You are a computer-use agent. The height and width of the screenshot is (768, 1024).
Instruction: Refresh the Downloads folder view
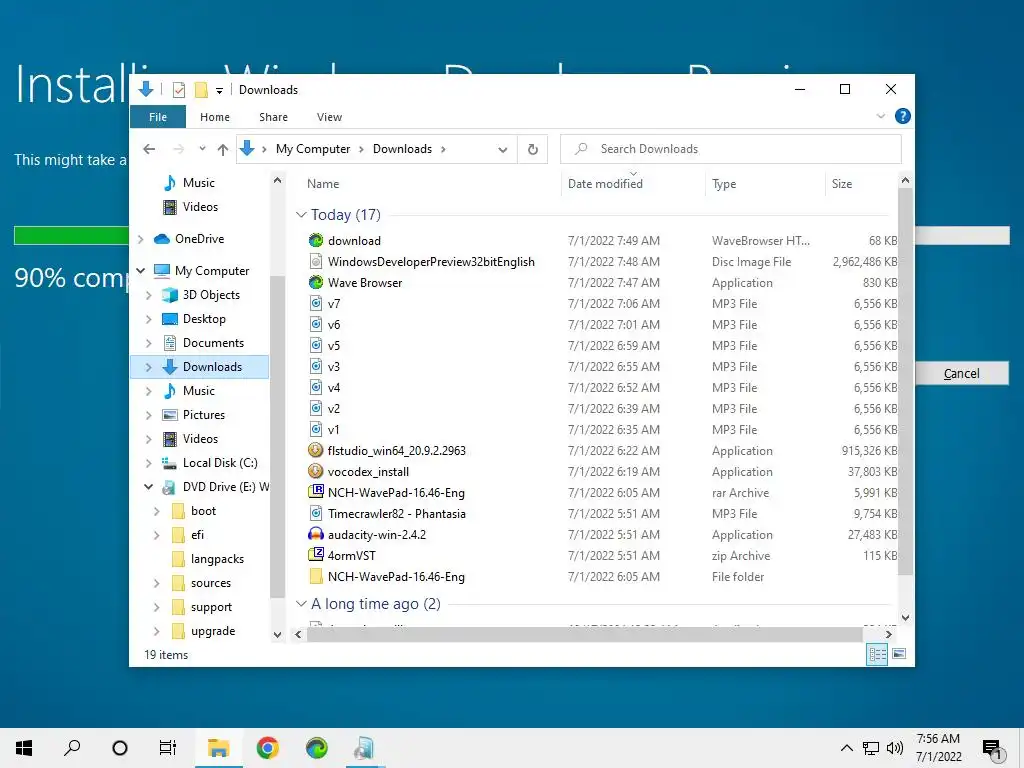[532, 150]
